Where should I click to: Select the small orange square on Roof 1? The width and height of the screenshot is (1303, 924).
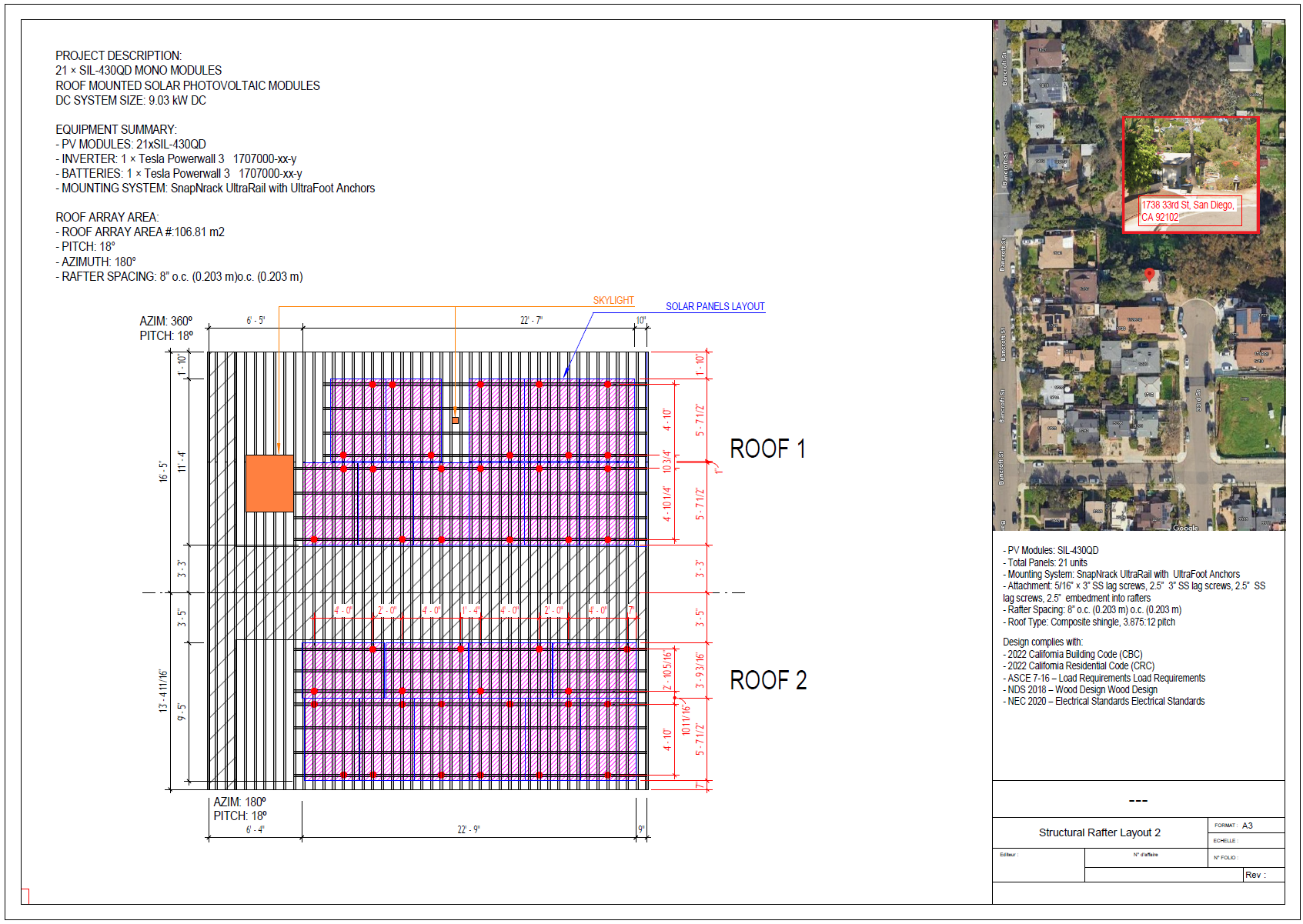tap(455, 420)
